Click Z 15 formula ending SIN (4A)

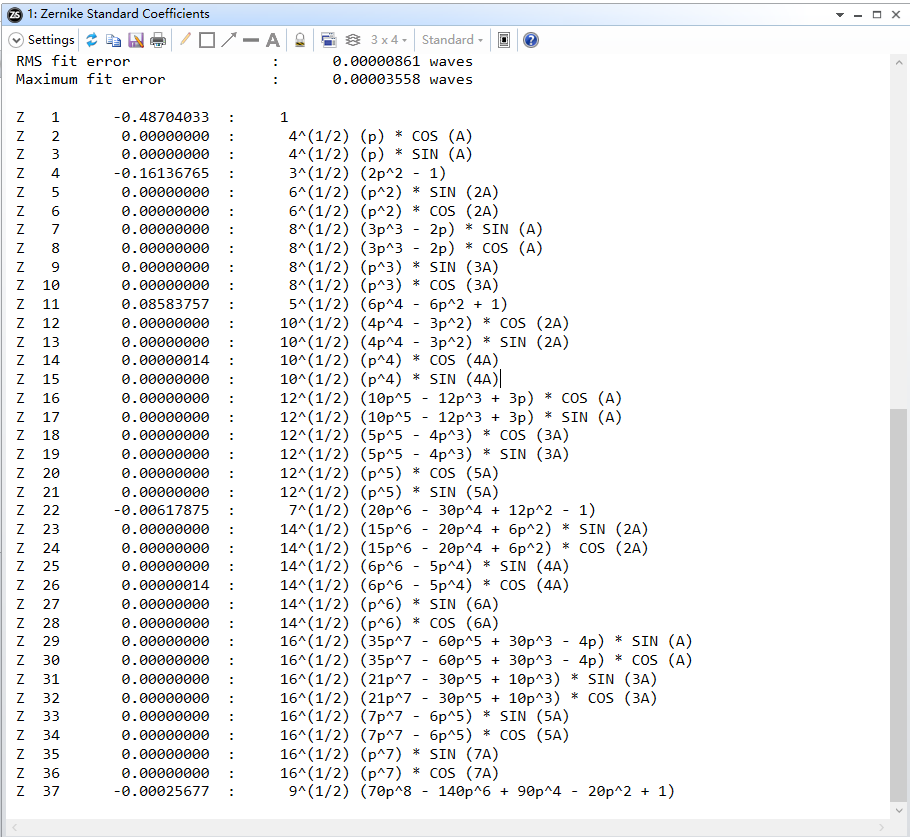389,379
